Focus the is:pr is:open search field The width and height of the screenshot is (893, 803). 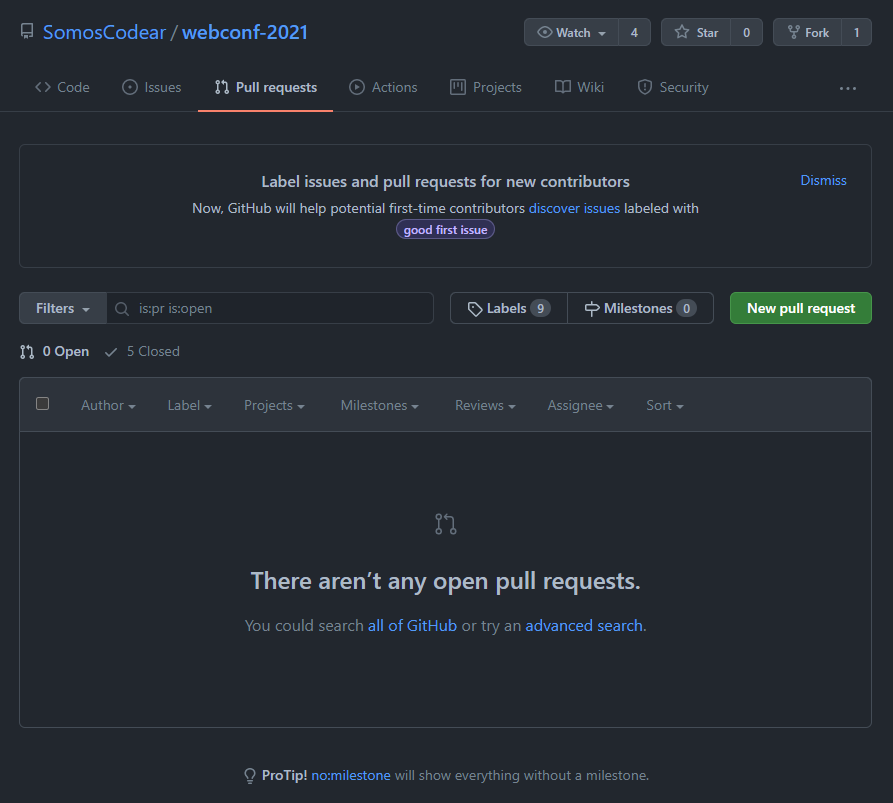[x=270, y=308]
